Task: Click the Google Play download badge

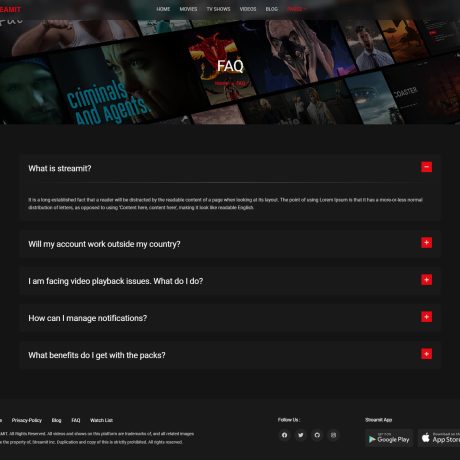Action: tap(389, 438)
